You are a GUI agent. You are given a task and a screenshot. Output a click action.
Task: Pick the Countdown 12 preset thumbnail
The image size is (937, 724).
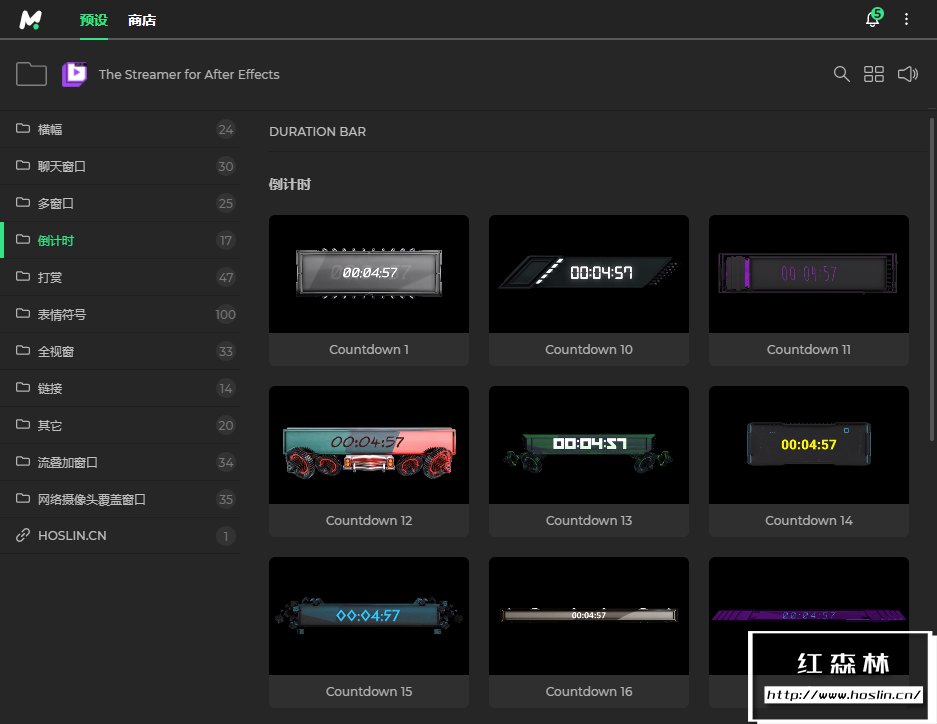click(369, 445)
